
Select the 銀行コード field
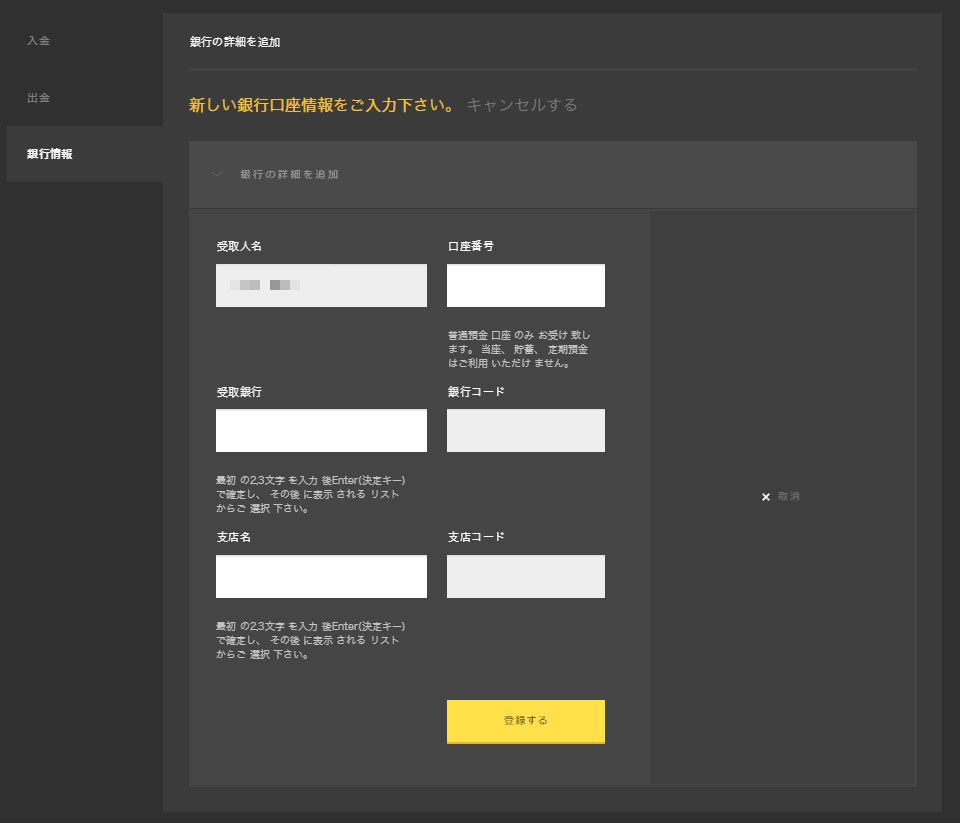(x=525, y=431)
